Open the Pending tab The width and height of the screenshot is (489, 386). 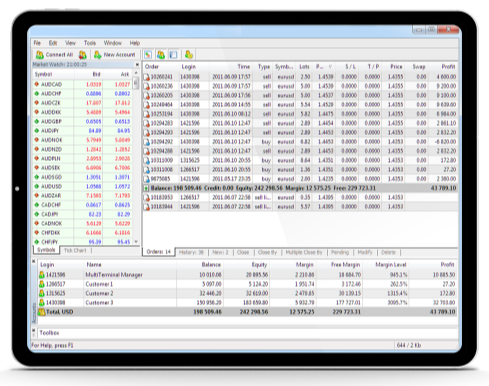pyautogui.click(x=340, y=252)
